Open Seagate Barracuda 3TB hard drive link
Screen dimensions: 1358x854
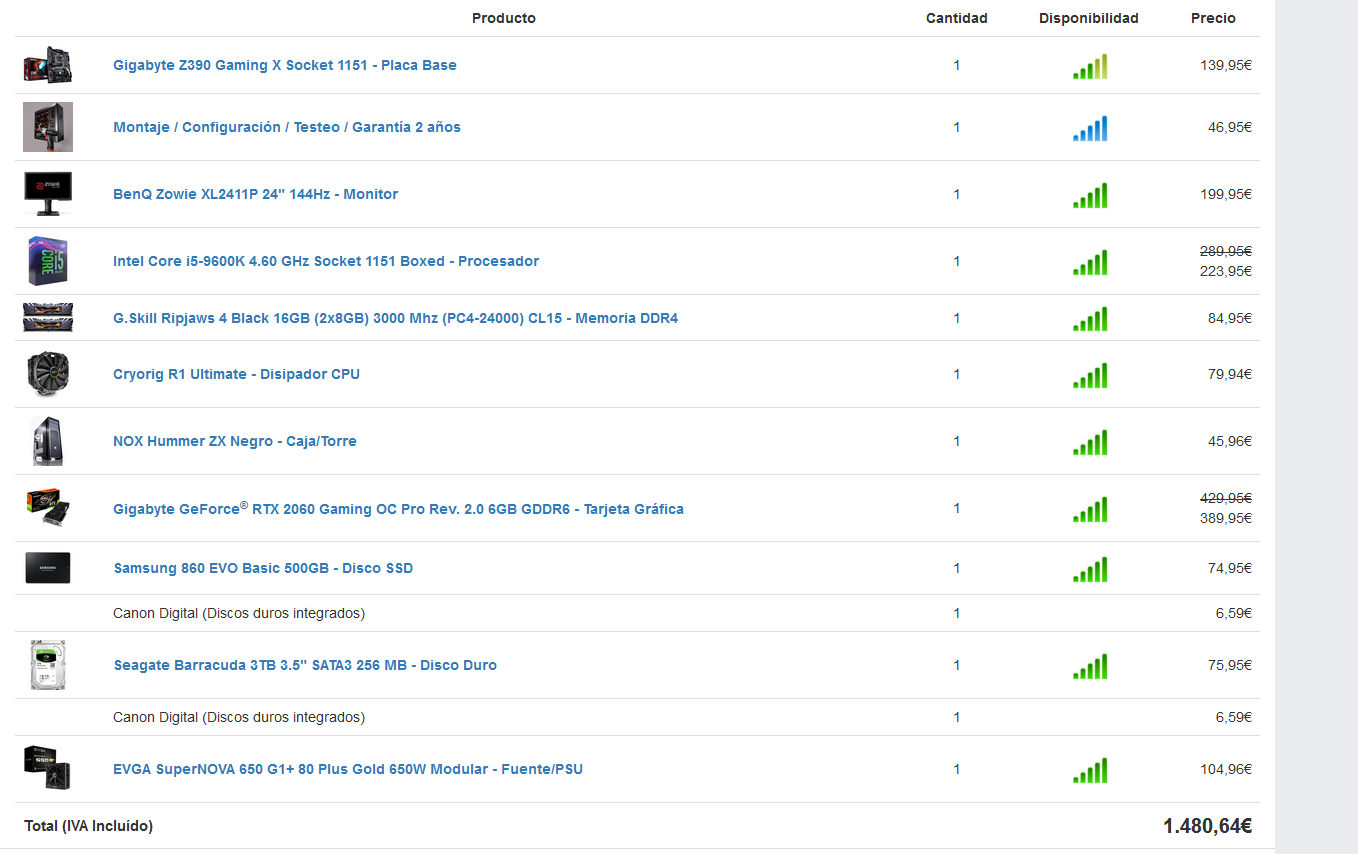tap(305, 665)
